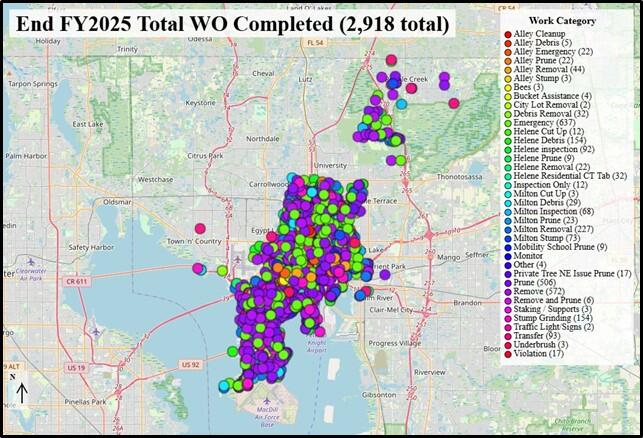Click the Debris Removal (32) legend label
Image resolution: width=643 pixels, height=438 pixels.
(x=551, y=114)
